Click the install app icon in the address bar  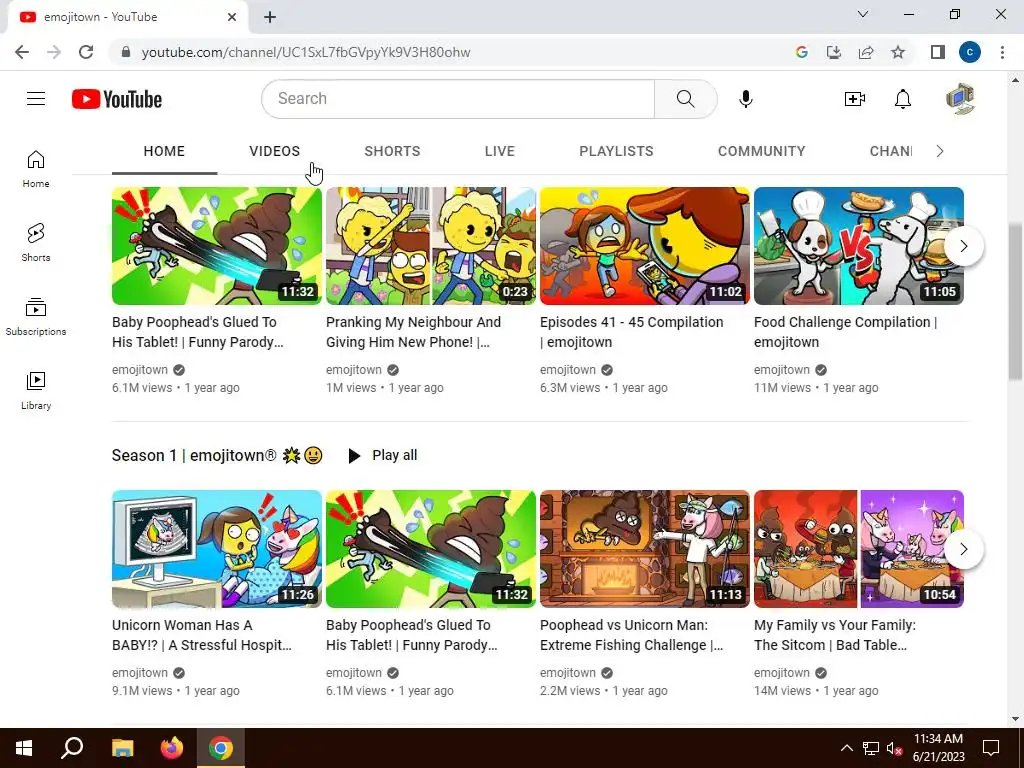pos(834,52)
